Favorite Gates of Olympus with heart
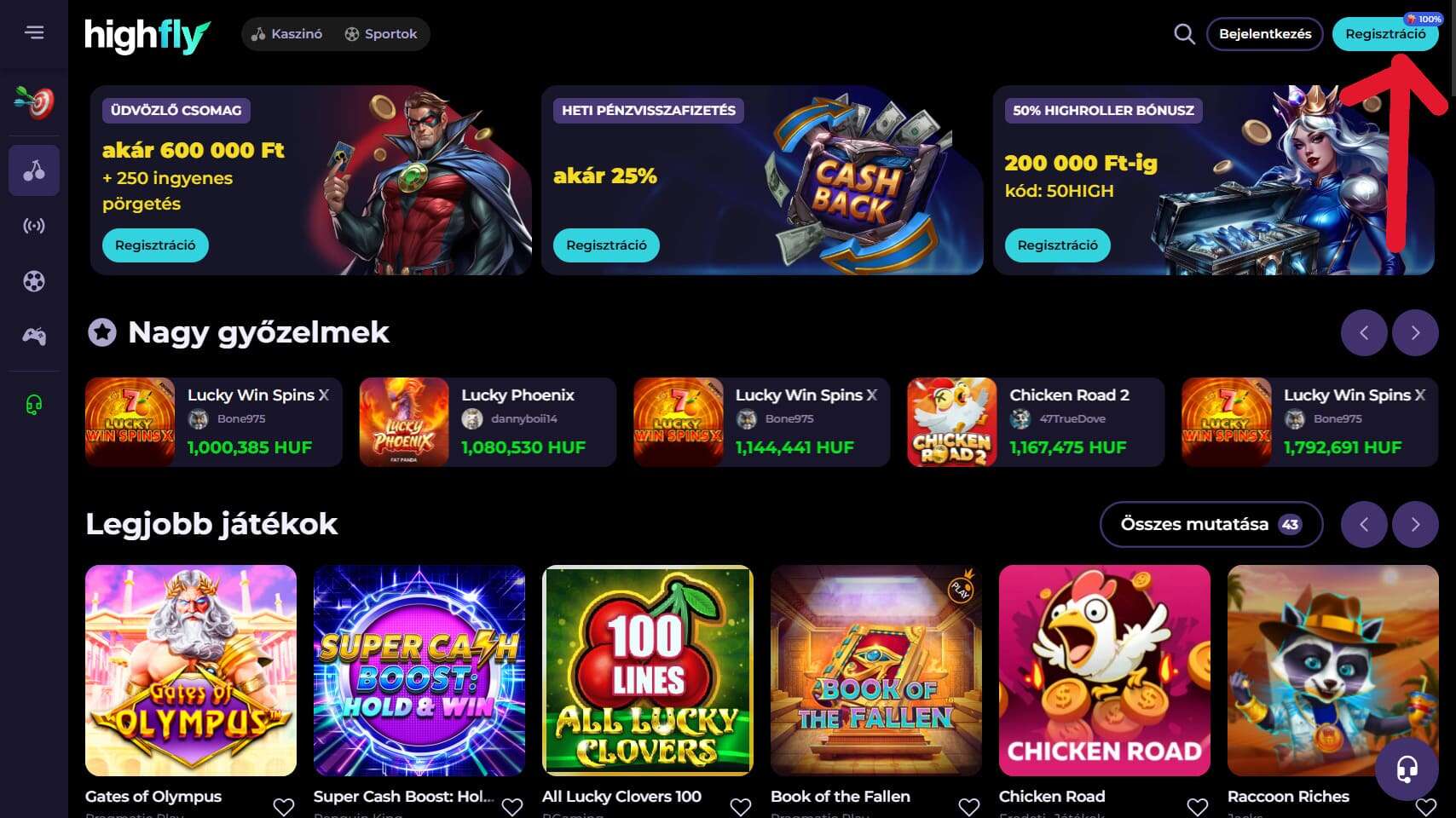 [x=284, y=806]
